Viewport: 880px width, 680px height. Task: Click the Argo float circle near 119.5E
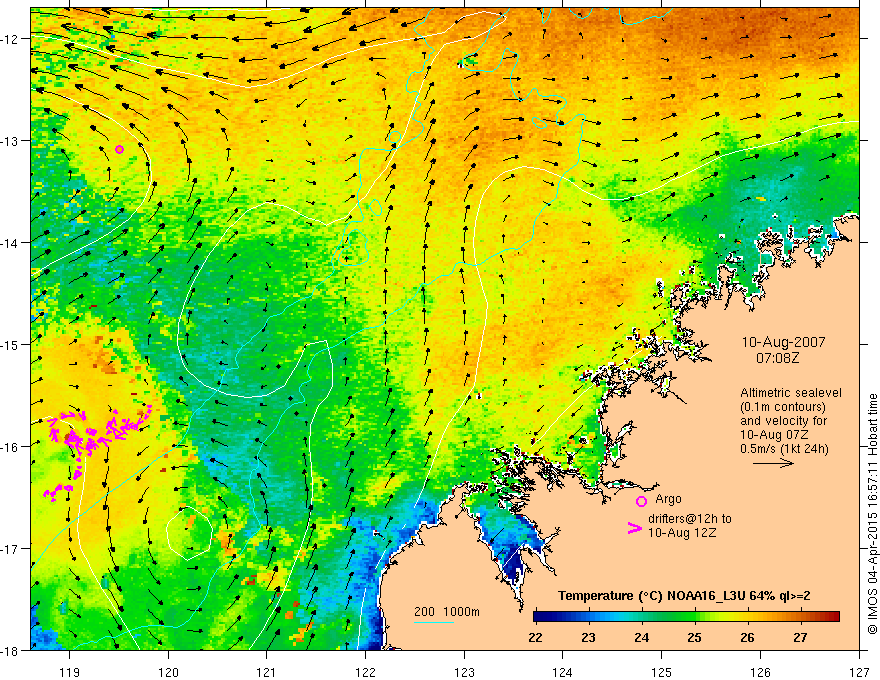pyautogui.click(x=120, y=149)
